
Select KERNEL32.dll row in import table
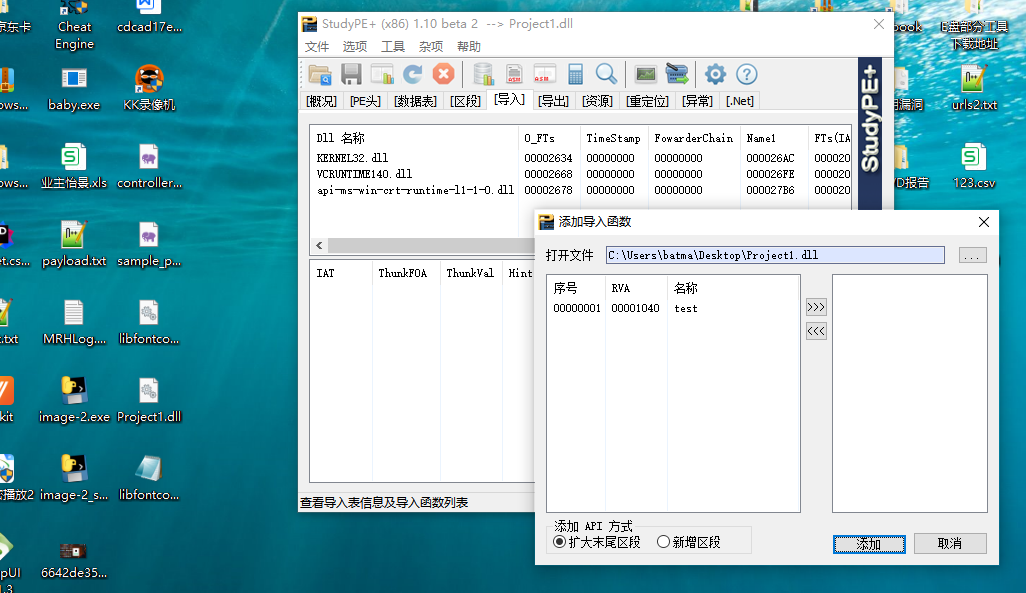(580, 158)
